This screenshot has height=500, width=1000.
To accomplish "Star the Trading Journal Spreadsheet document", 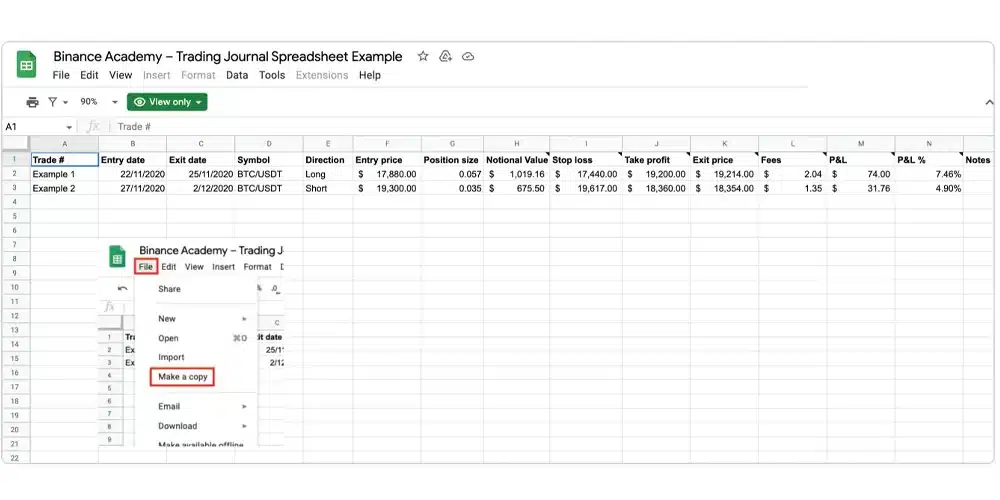I will pos(423,56).
